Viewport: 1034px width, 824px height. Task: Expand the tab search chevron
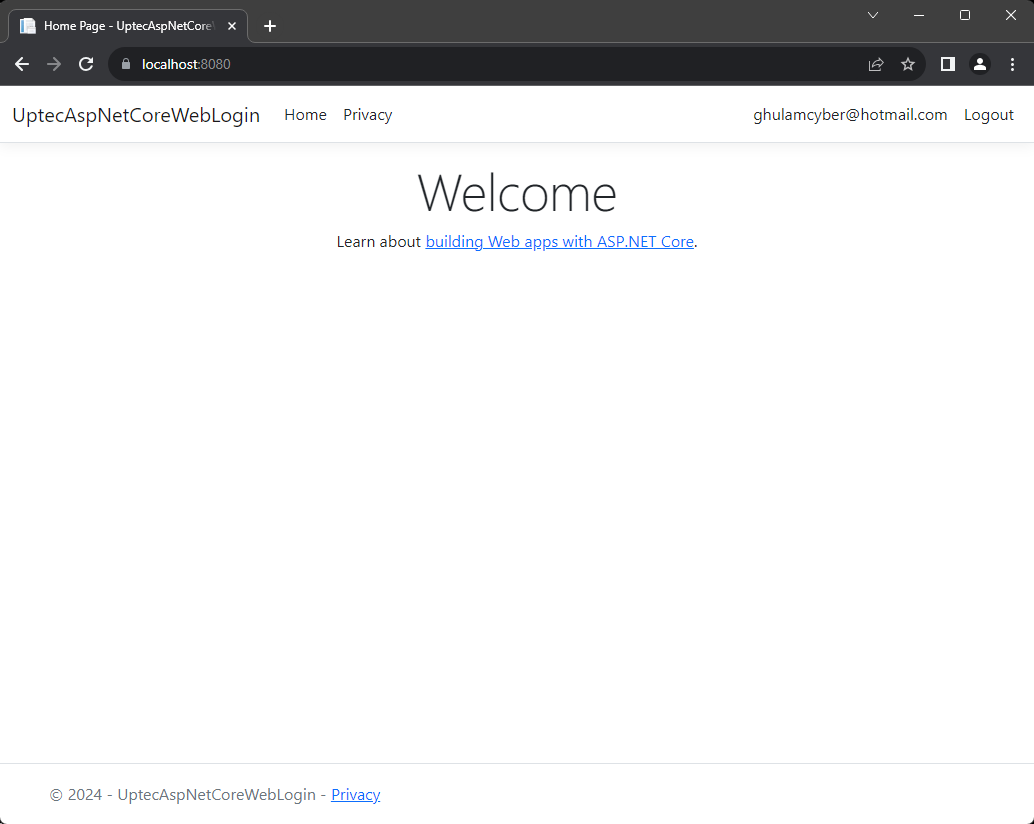coord(872,15)
